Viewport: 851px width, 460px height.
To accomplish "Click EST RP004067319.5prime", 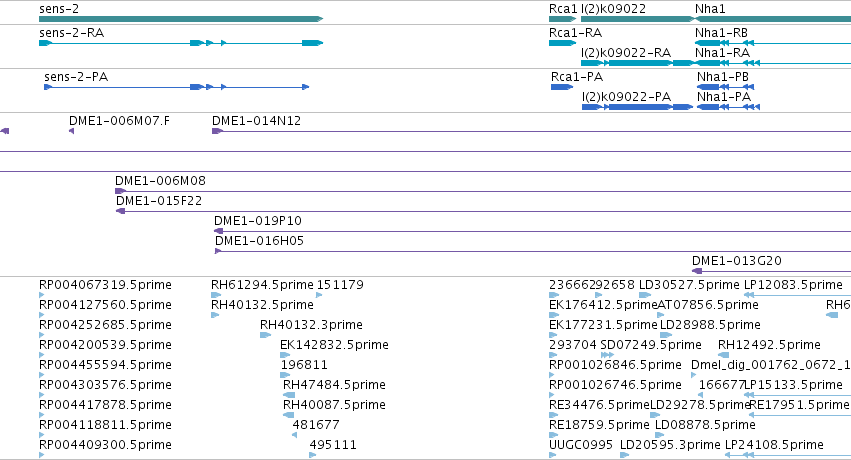I will pyautogui.click(x=105, y=284).
